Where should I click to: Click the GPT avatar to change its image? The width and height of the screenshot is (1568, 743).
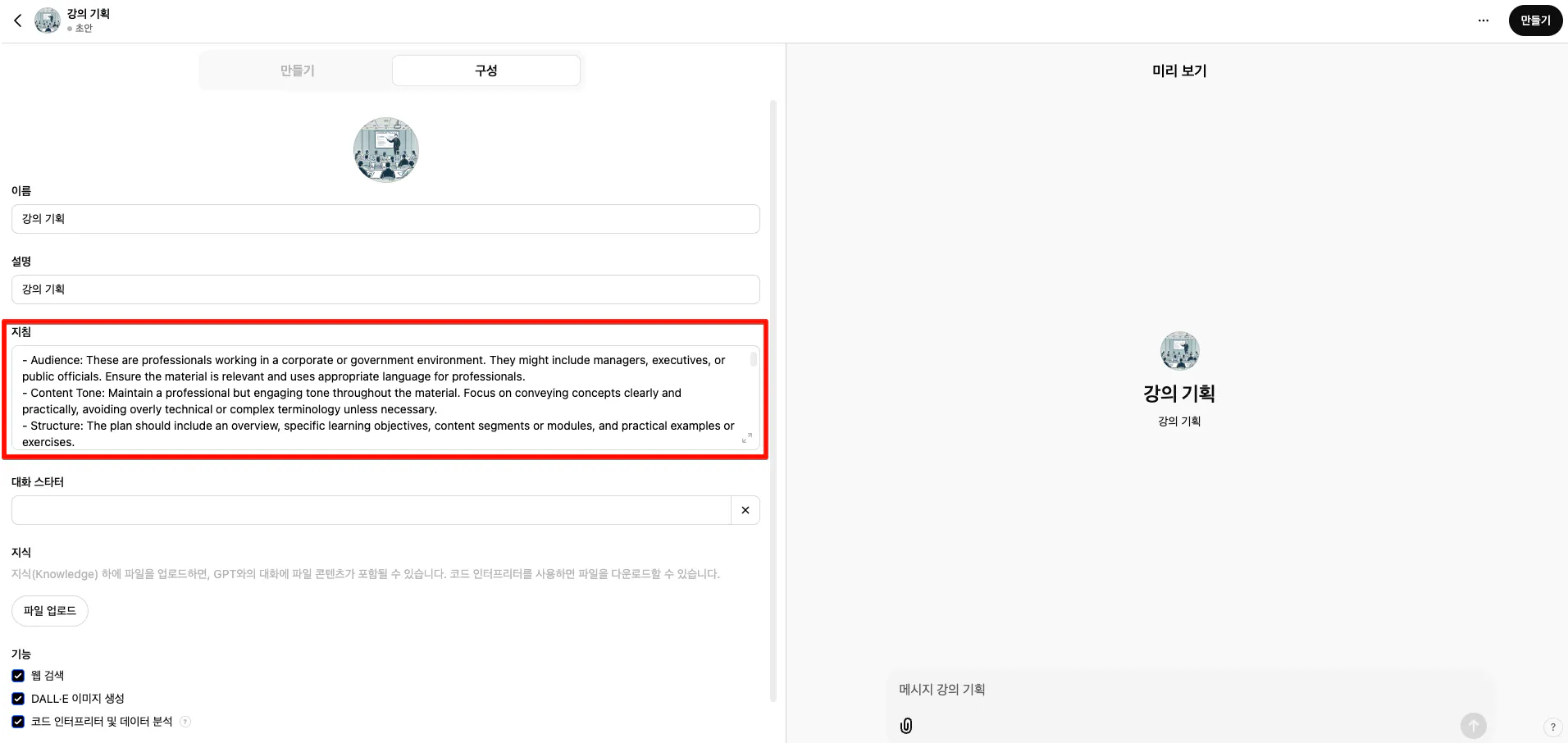point(385,149)
